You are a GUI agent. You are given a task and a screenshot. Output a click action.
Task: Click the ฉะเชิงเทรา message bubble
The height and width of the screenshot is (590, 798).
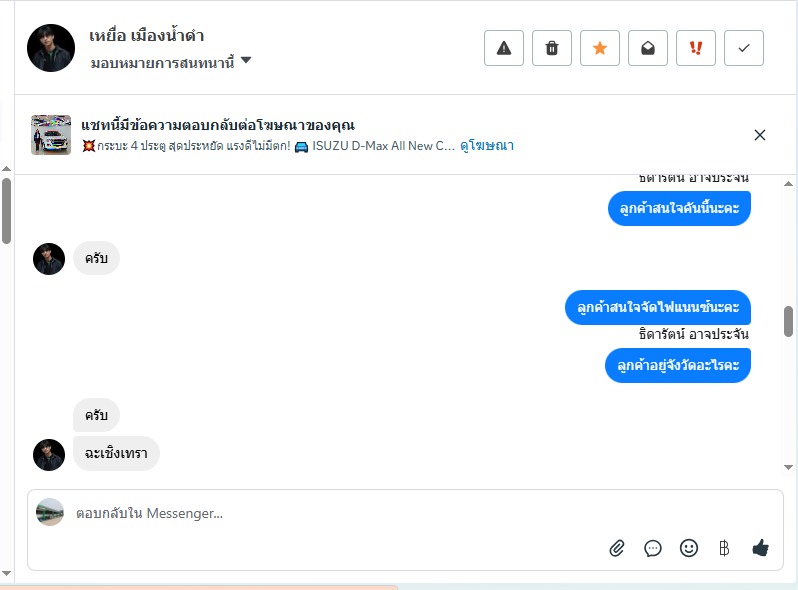coord(116,453)
